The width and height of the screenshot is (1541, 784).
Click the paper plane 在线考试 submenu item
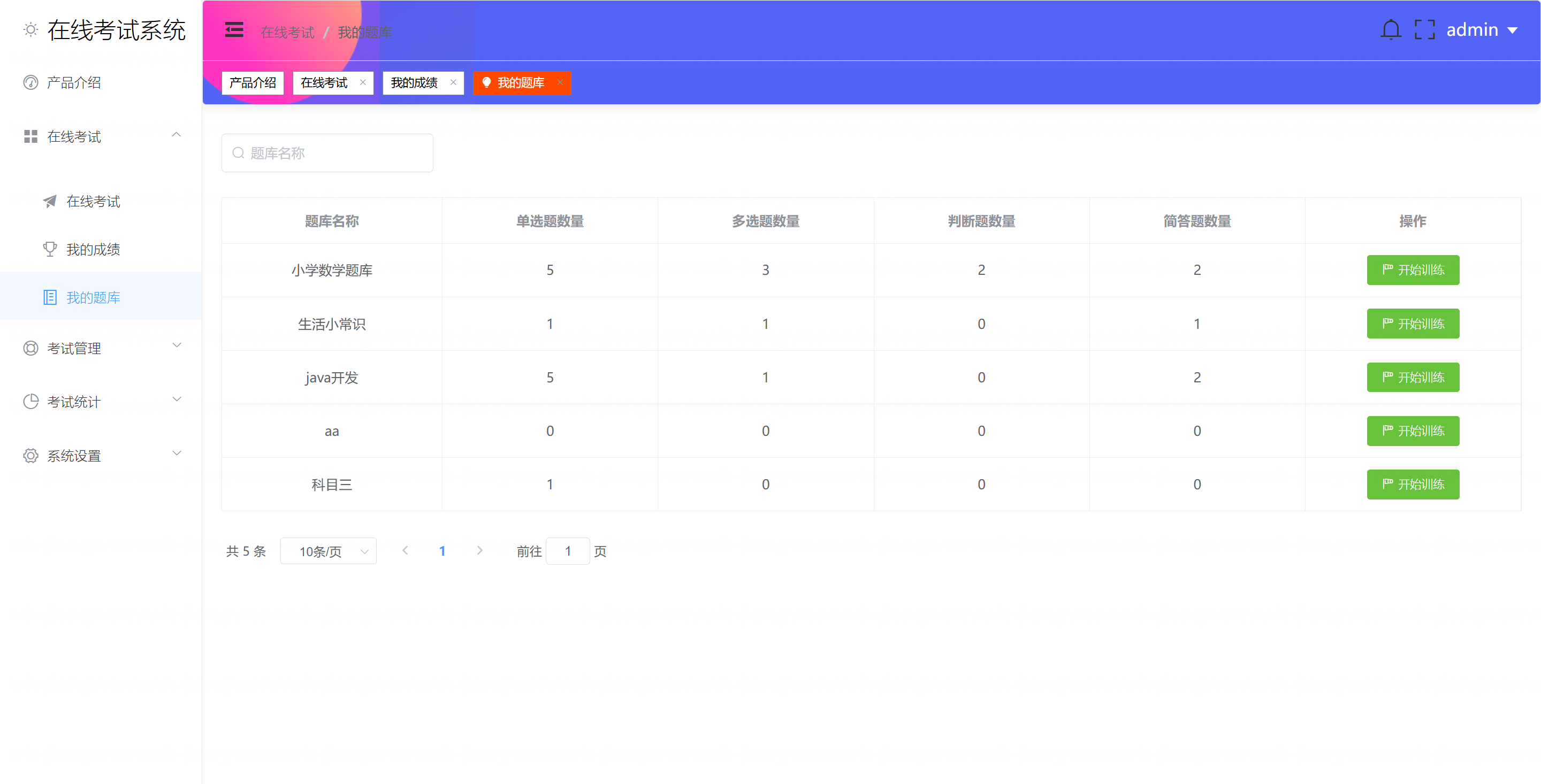pyautogui.click(x=93, y=202)
